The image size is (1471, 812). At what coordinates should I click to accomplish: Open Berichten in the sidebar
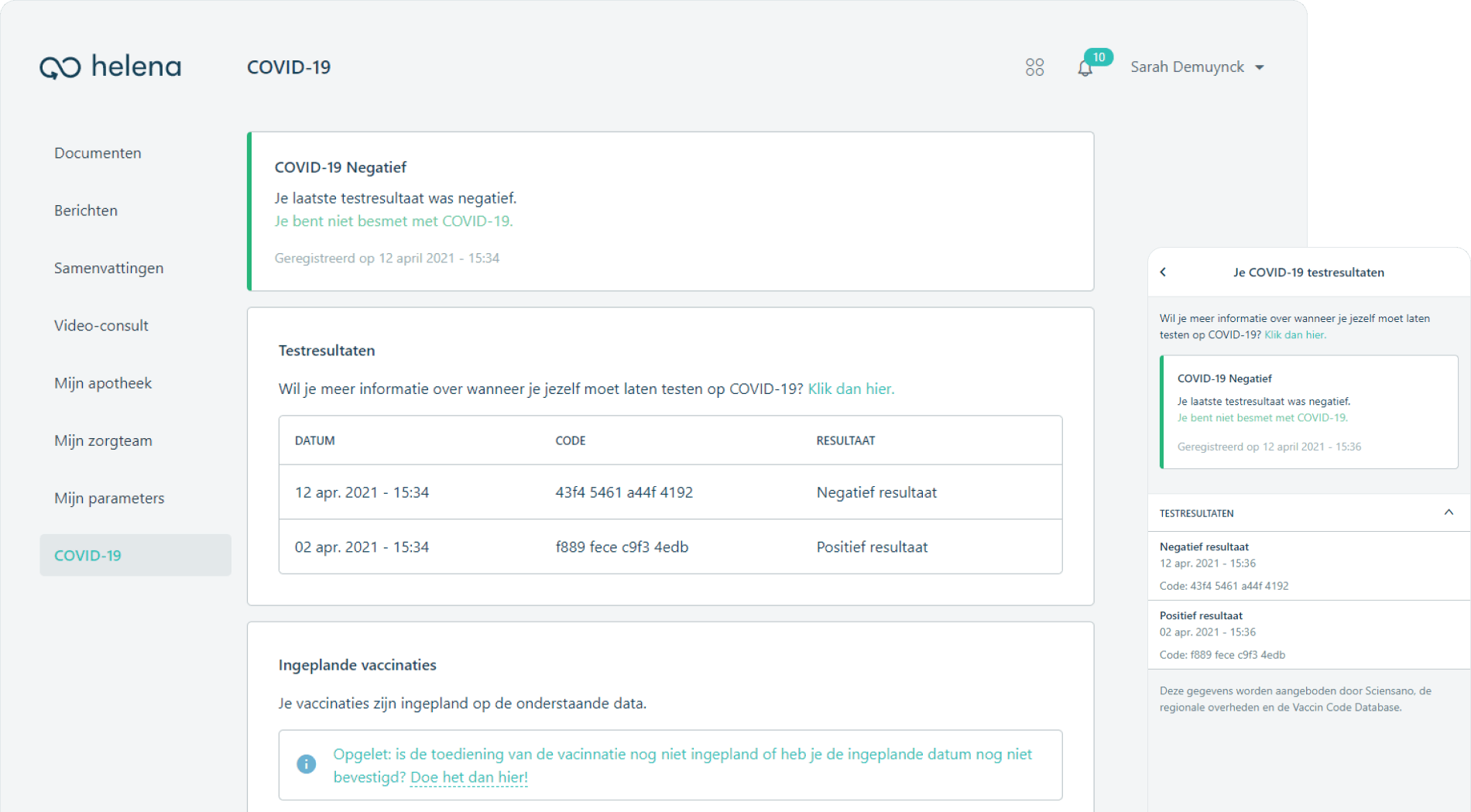pyautogui.click(x=86, y=211)
